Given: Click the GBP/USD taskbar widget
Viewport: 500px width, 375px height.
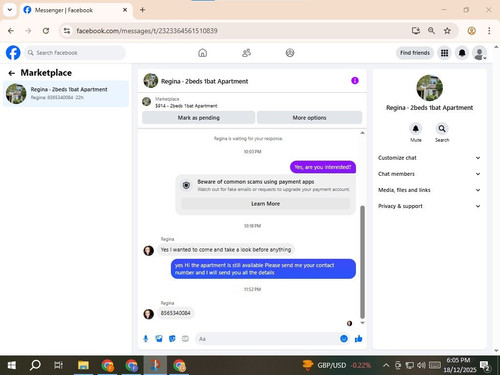Looking at the screenshot, I should click(x=337, y=366).
